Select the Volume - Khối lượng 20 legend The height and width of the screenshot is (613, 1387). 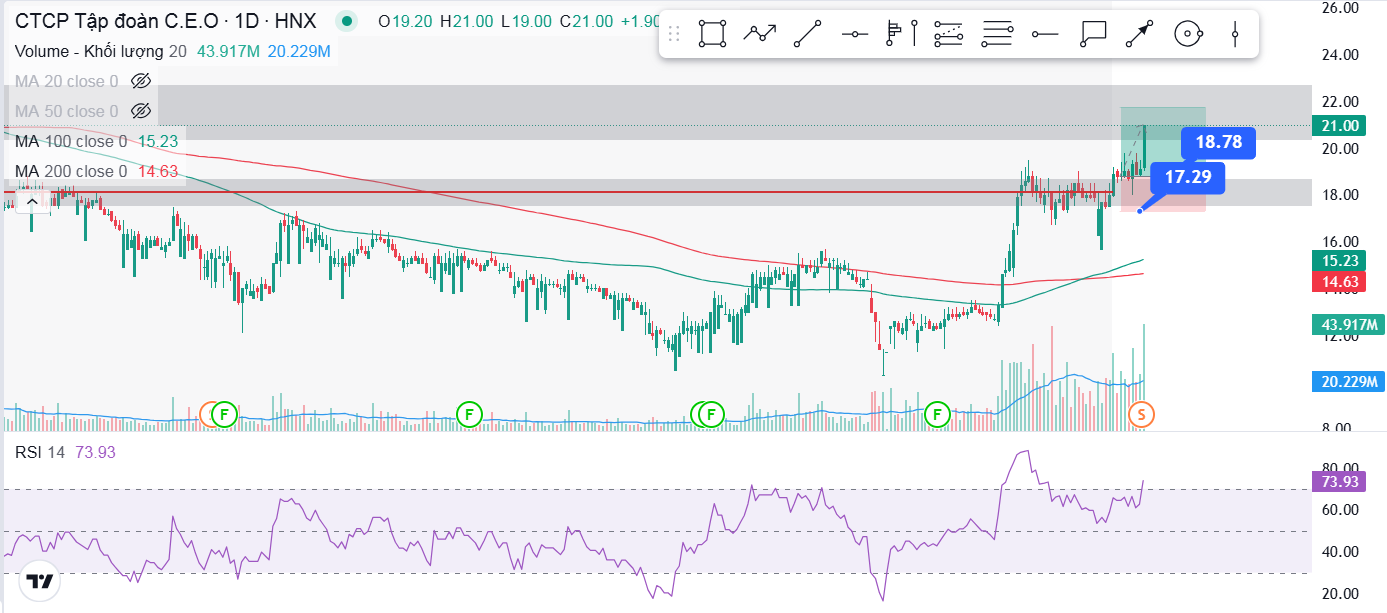coord(101,51)
